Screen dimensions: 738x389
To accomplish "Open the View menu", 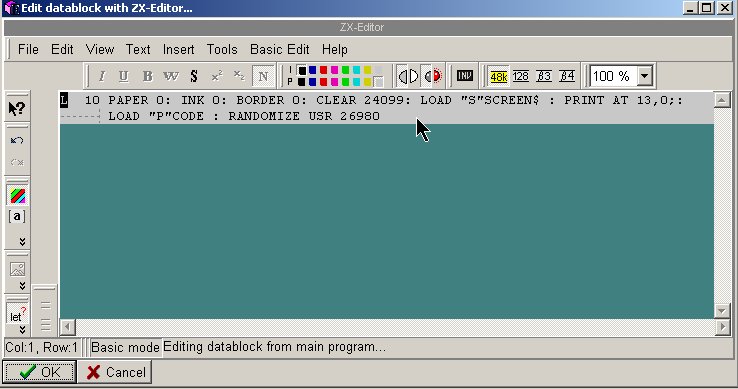I will click(x=100, y=49).
